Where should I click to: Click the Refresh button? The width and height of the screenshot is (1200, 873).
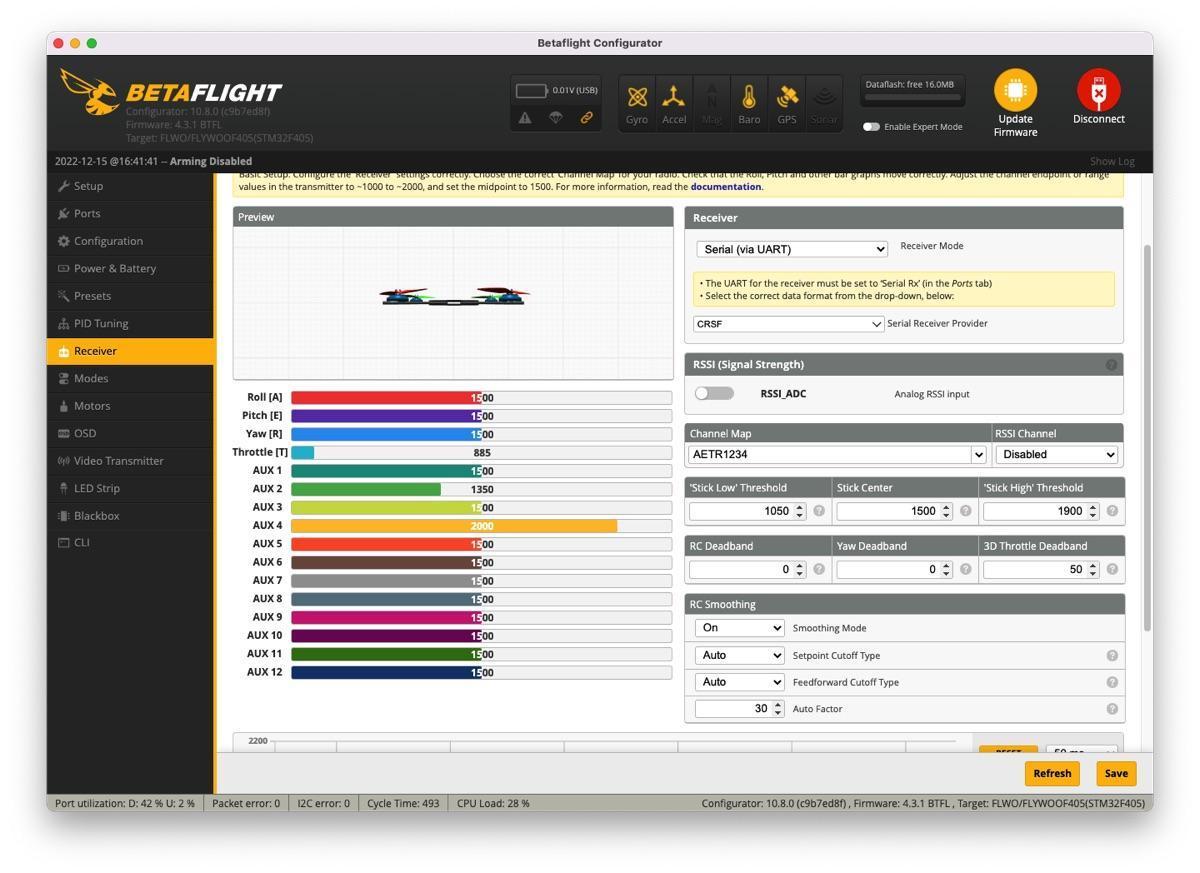coord(1052,773)
